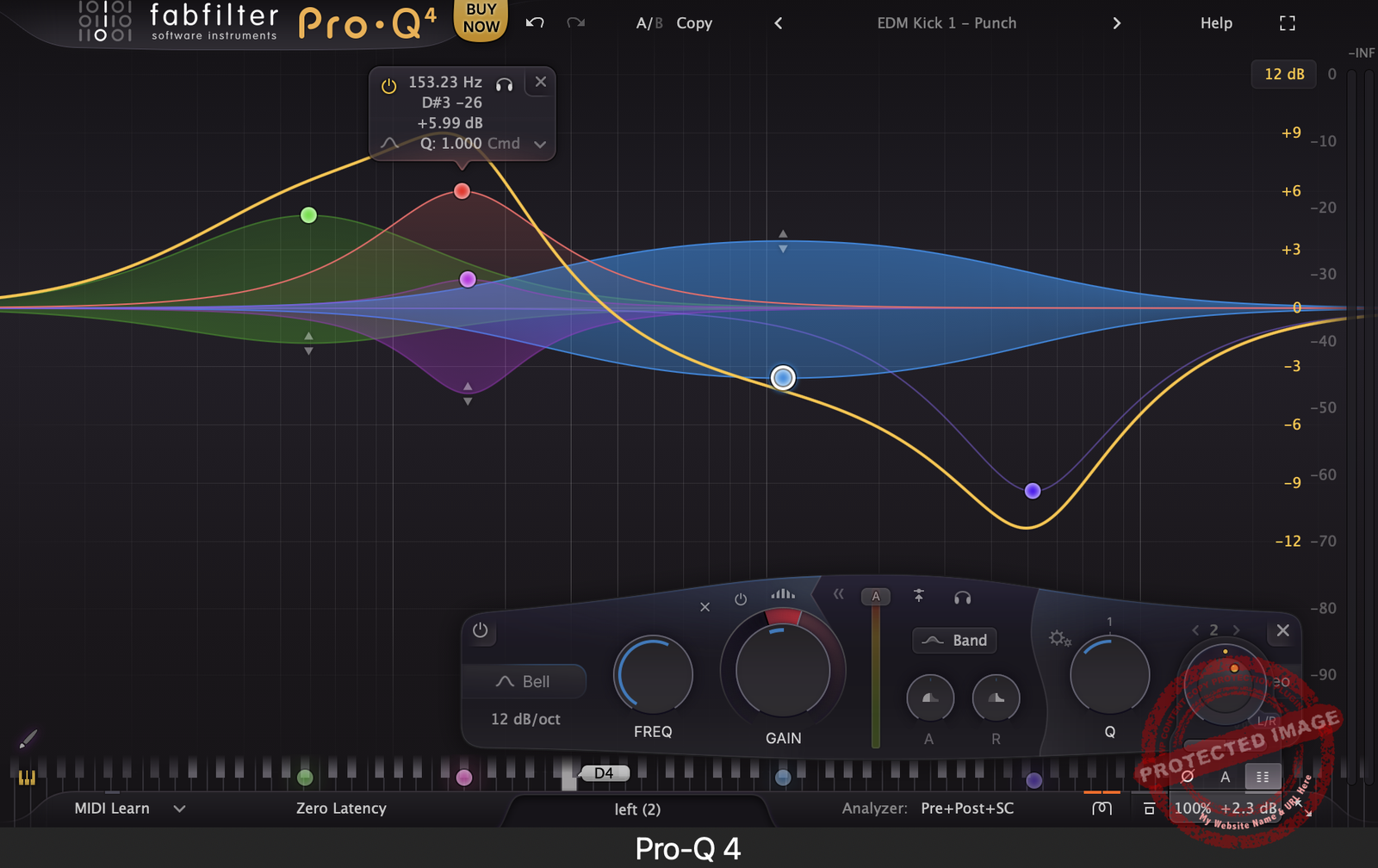The image size is (1378, 868).
Task: Select the active blue band node
Action: click(782, 377)
